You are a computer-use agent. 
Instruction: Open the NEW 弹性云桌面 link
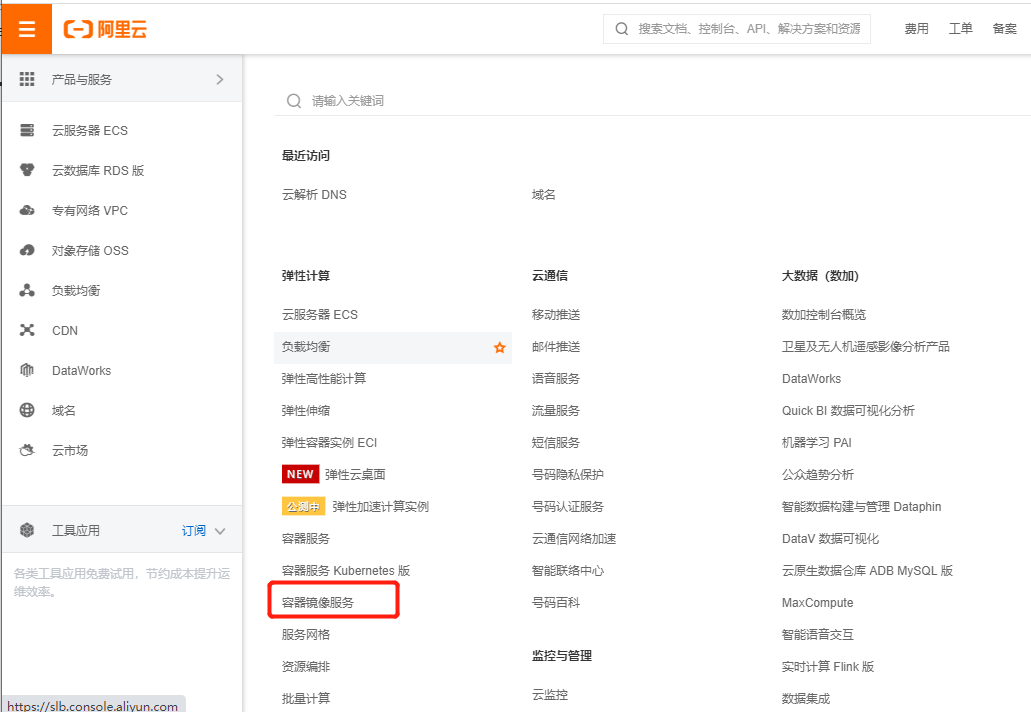point(355,475)
